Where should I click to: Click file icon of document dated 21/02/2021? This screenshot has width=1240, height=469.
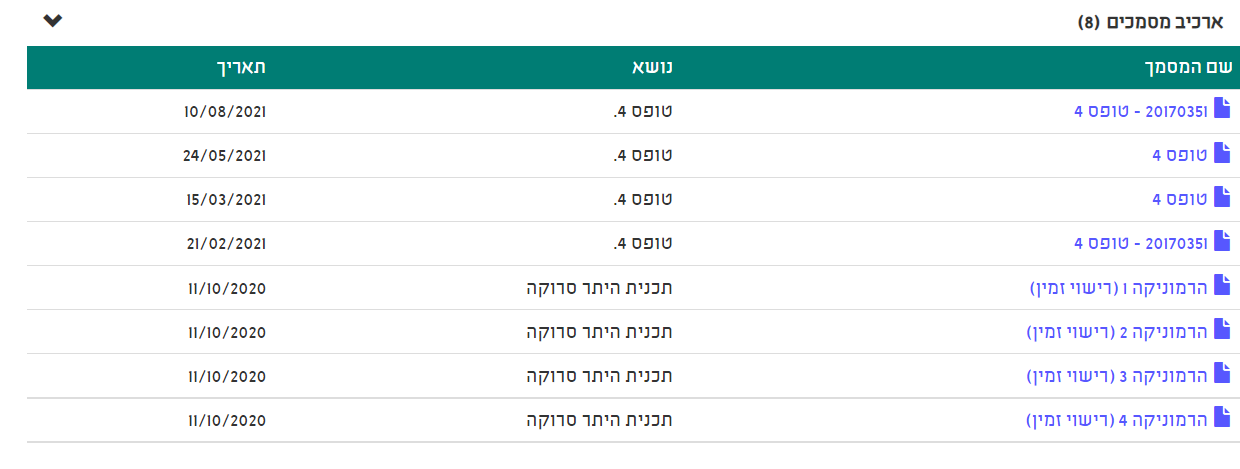[1222, 241]
